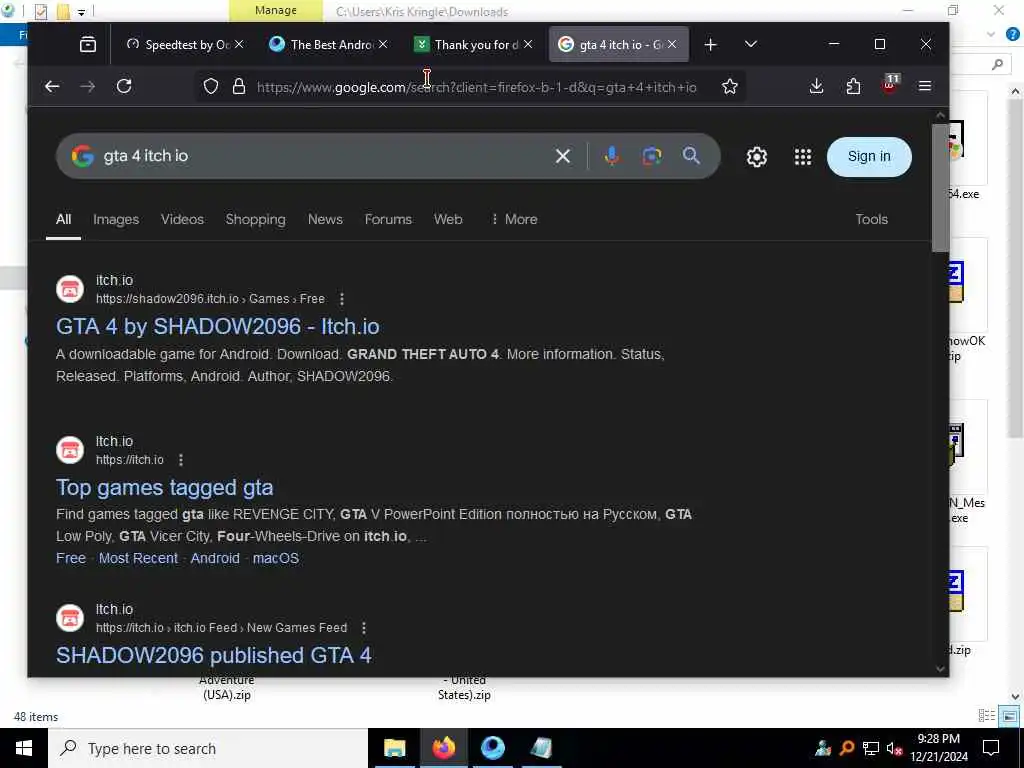Close the 'gta 4 itch io' tab
The image size is (1024, 768).
tap(672, 44)
